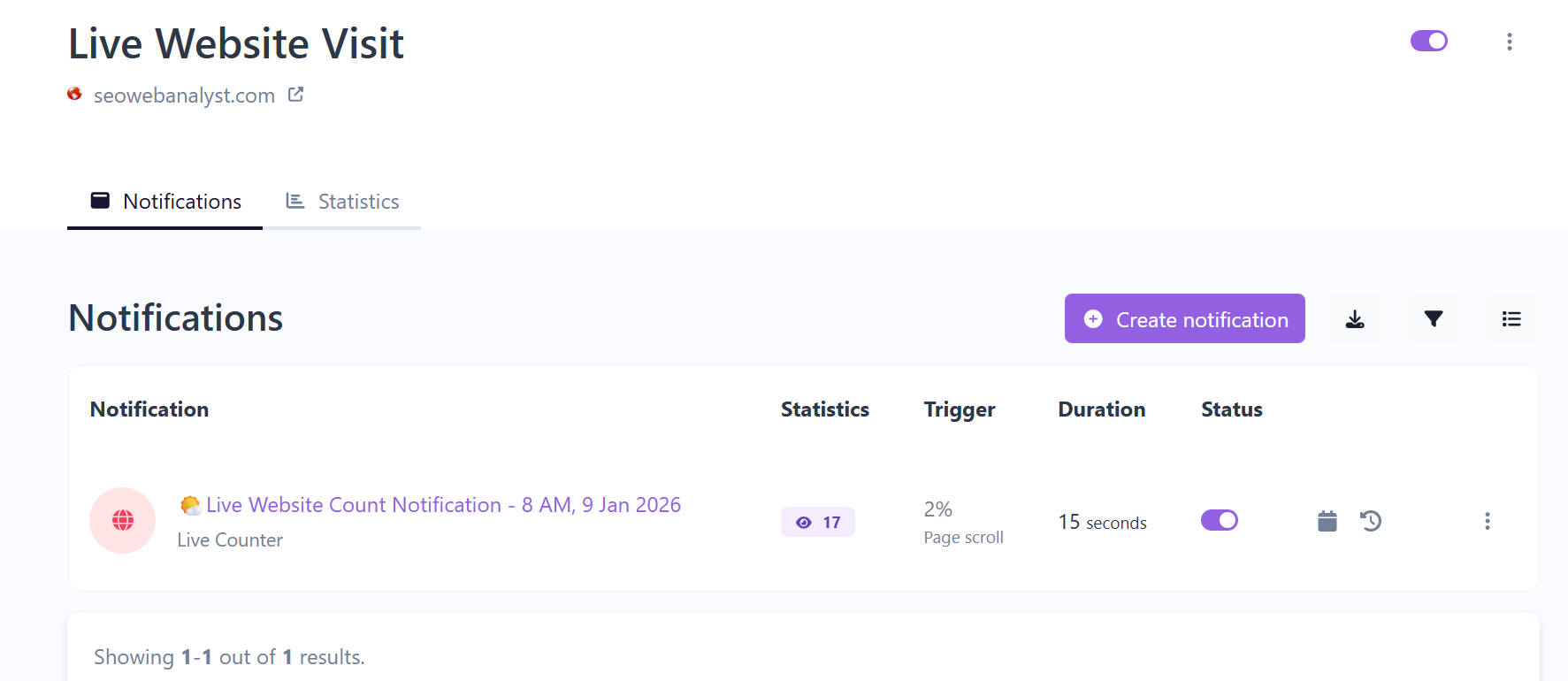Screen dimensions: 1568x681
Task: Click the export download icon
Action: [1355, 319]
